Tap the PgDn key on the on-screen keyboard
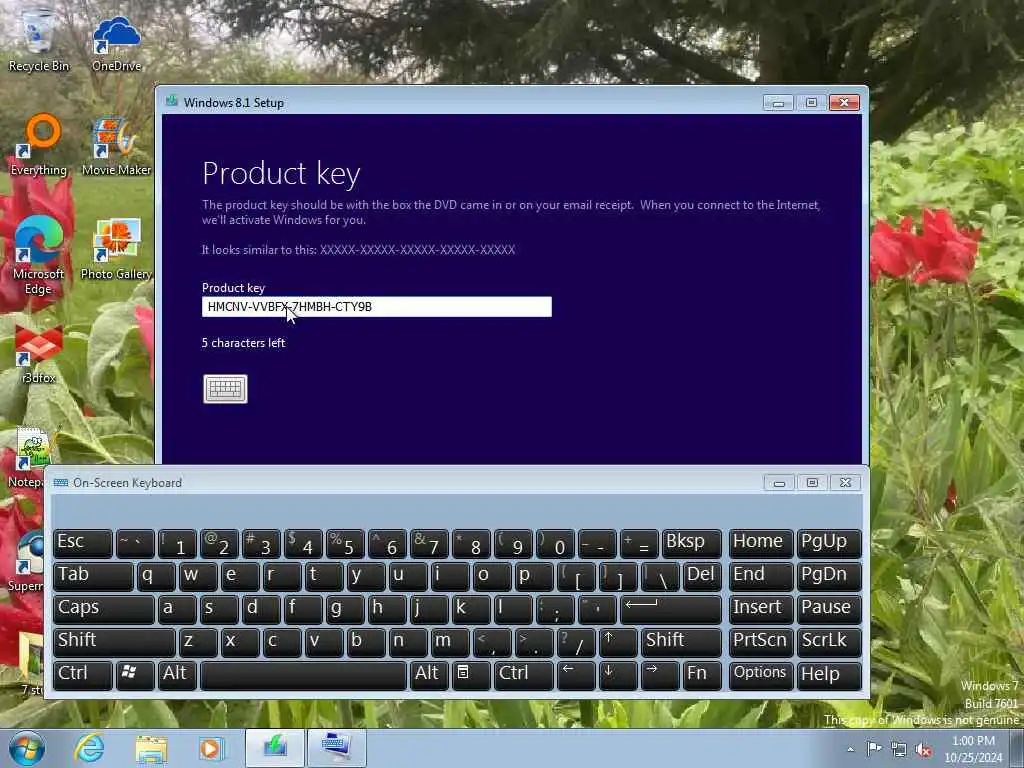Screen dimensions: 1024x768 pos(829,576)
